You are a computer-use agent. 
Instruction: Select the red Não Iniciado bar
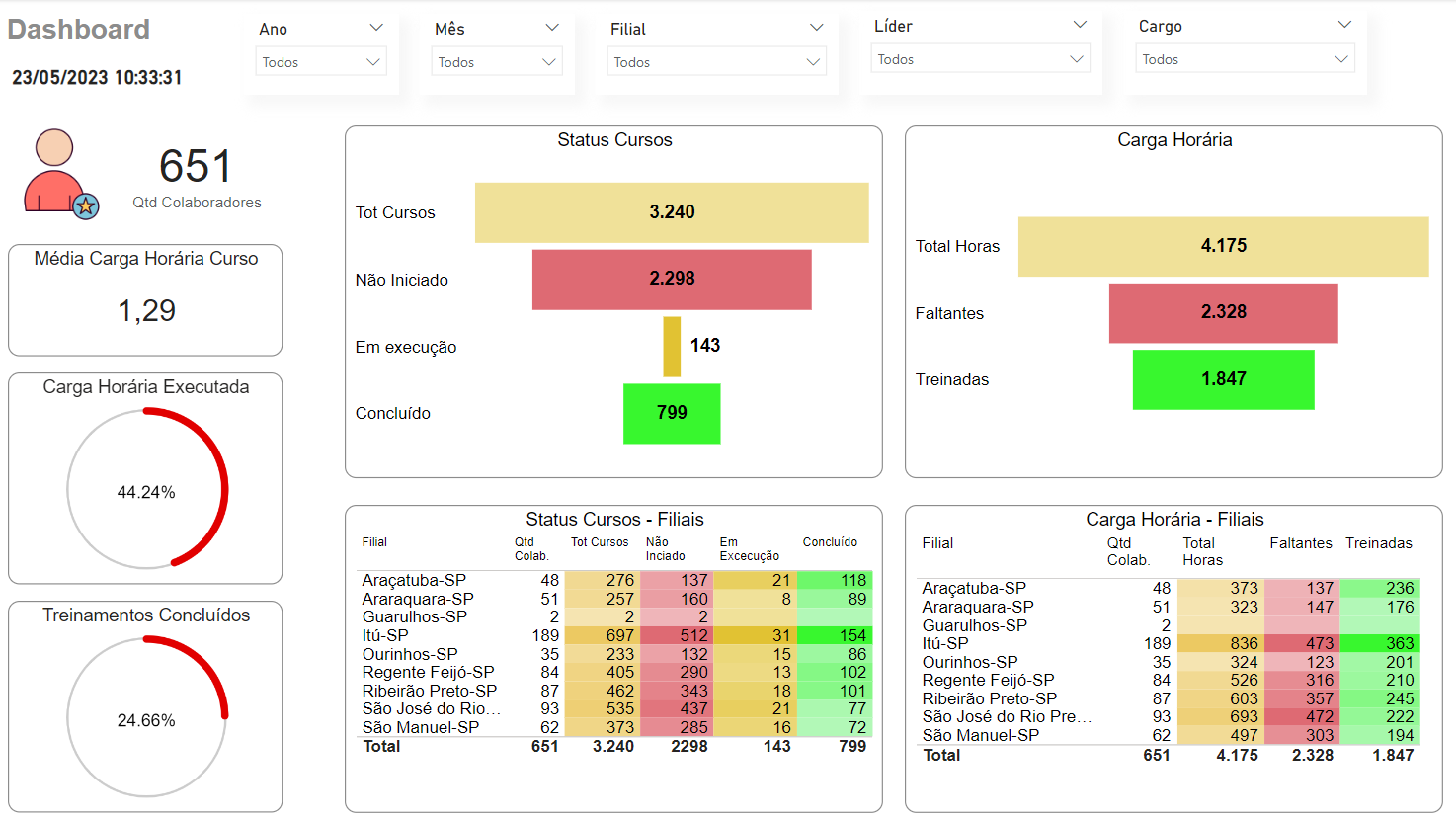[672, 280]
